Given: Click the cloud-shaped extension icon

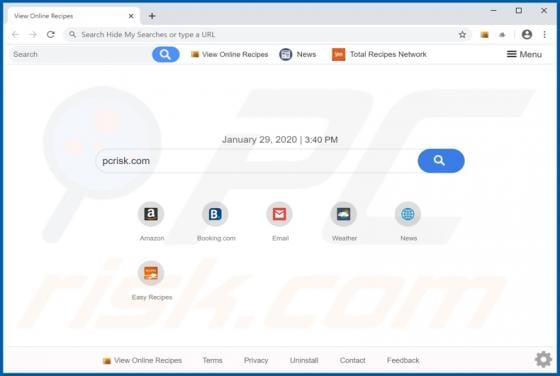Looking at the screenshot, I should point(502,35).
